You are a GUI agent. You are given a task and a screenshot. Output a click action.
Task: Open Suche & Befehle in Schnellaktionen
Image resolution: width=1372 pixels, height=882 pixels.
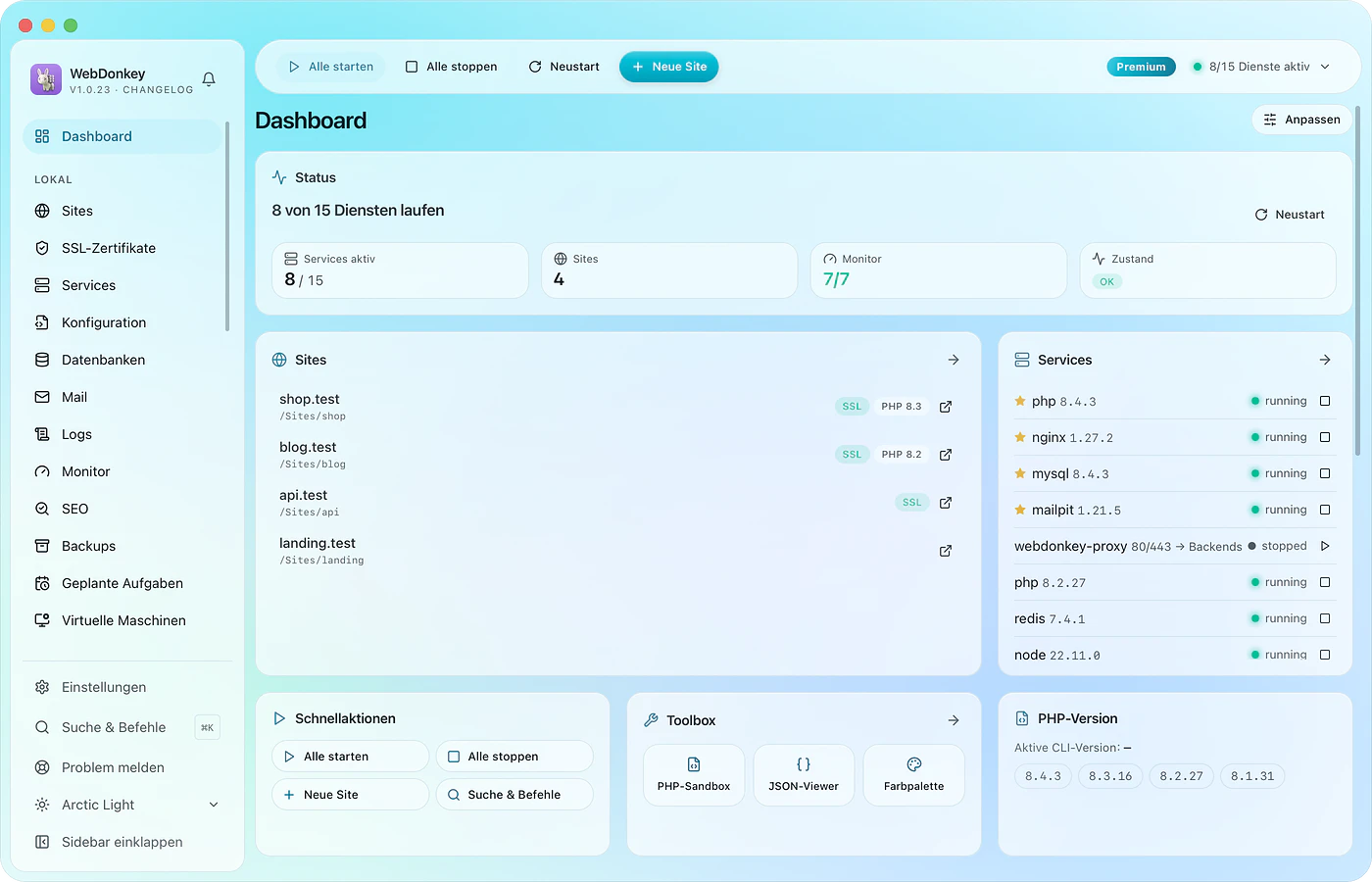tap(514, 795)
